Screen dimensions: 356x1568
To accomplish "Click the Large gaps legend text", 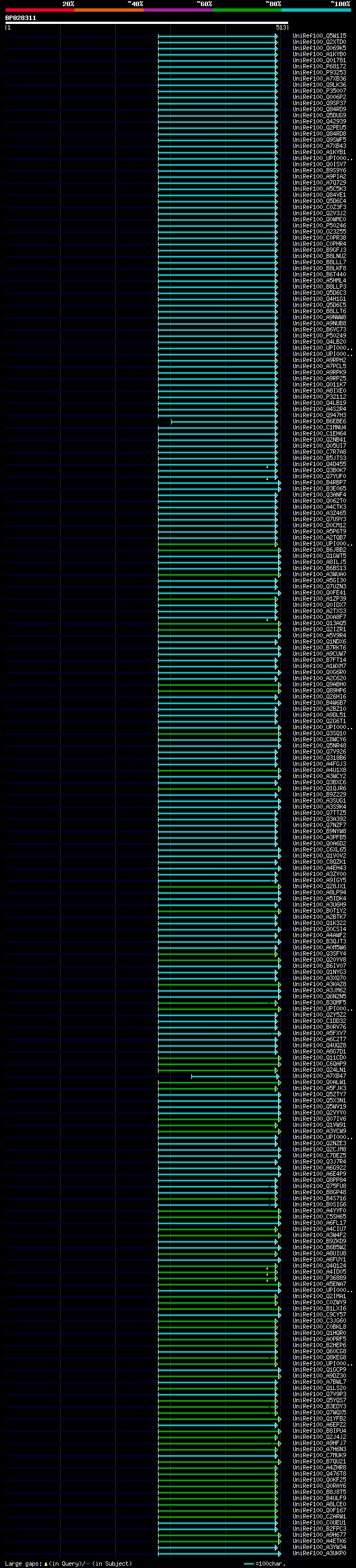I will click(x=68, y=1563).
